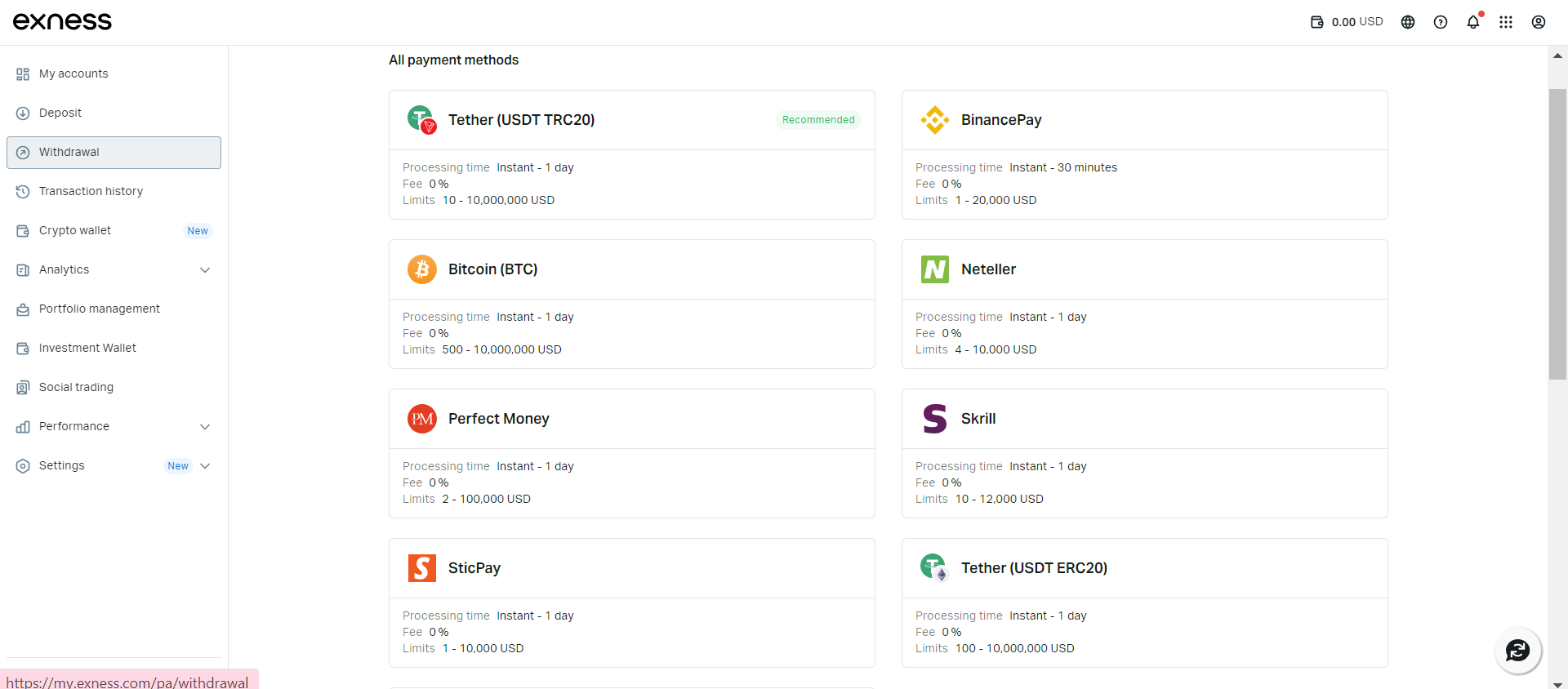Click the My accounts sidebar icon
Viewport: 1568px width, 689px height.
point(23,74)
